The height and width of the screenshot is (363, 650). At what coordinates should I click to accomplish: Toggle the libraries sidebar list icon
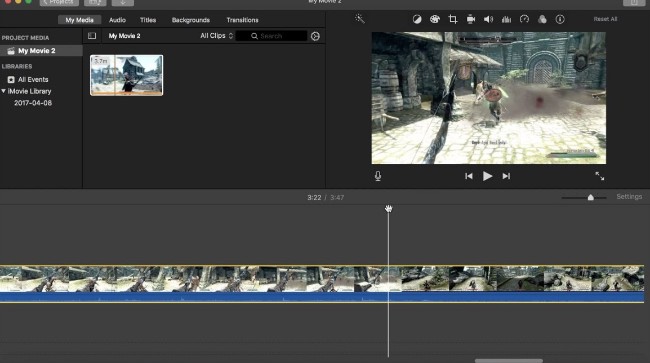(92, 36)
